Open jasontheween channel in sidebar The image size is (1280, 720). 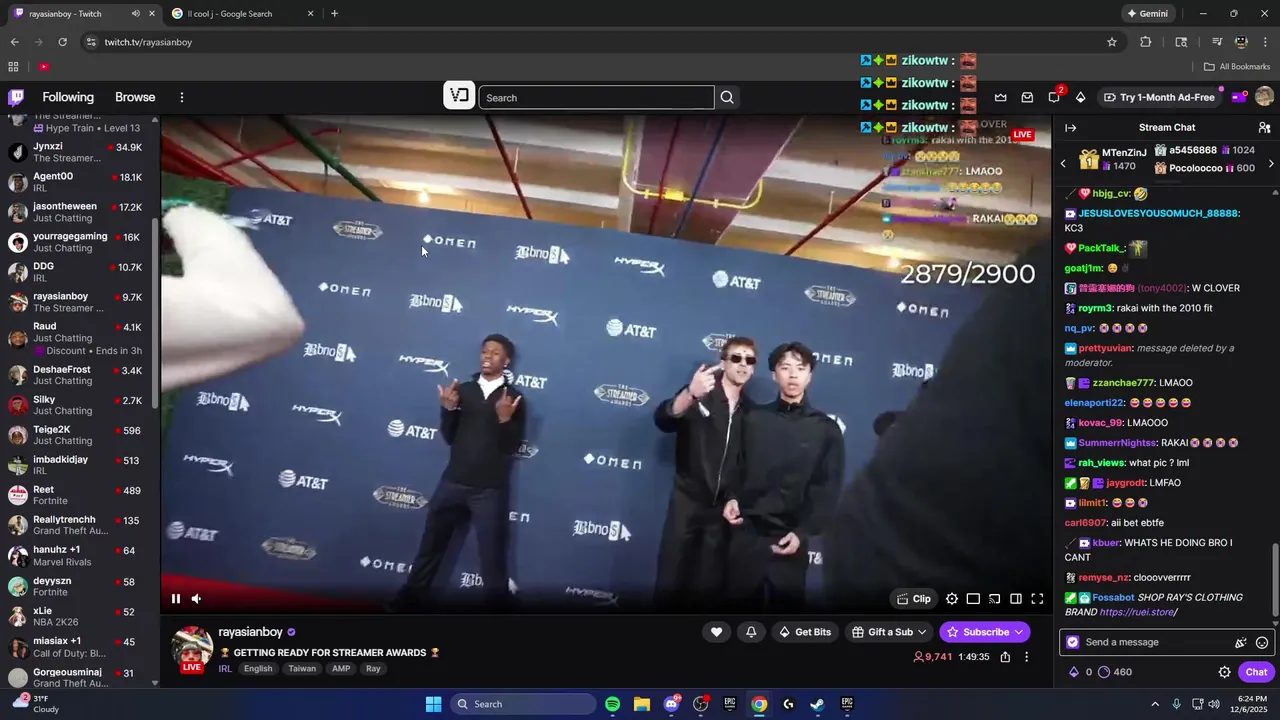click(x=78, y=212)
